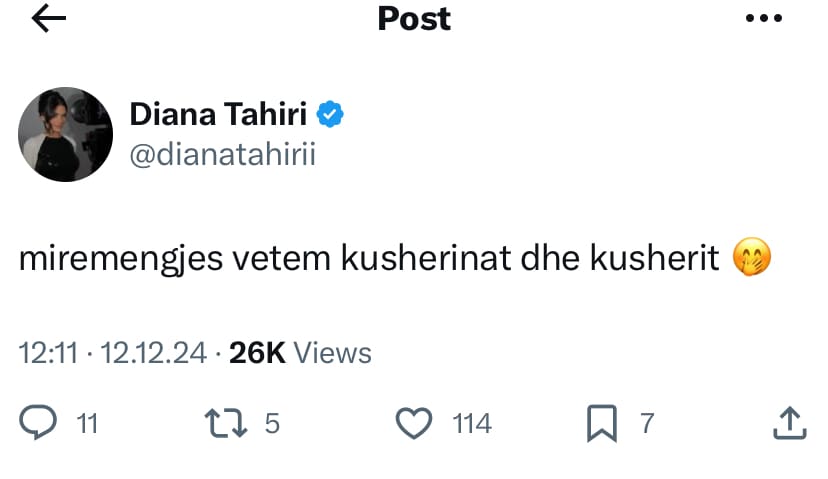
Task: Bookmark this post
Action: pos(601,424)
